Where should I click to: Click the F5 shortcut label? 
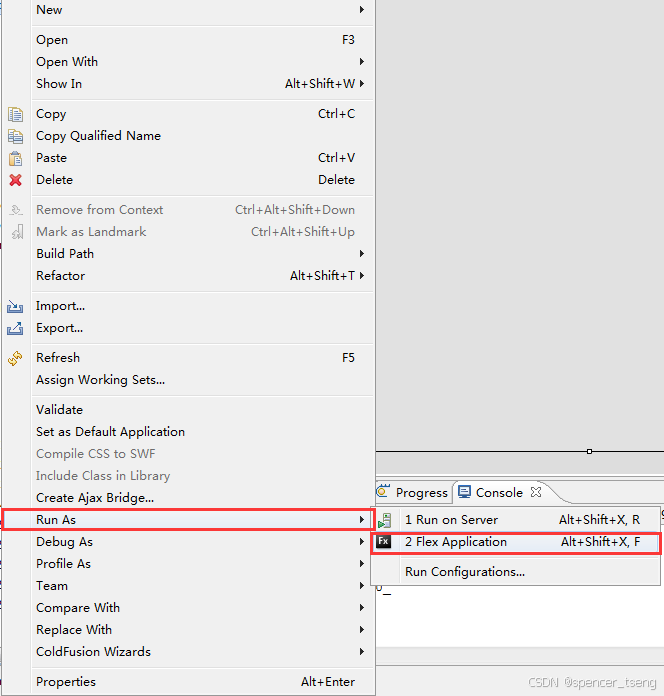[348, 358]
